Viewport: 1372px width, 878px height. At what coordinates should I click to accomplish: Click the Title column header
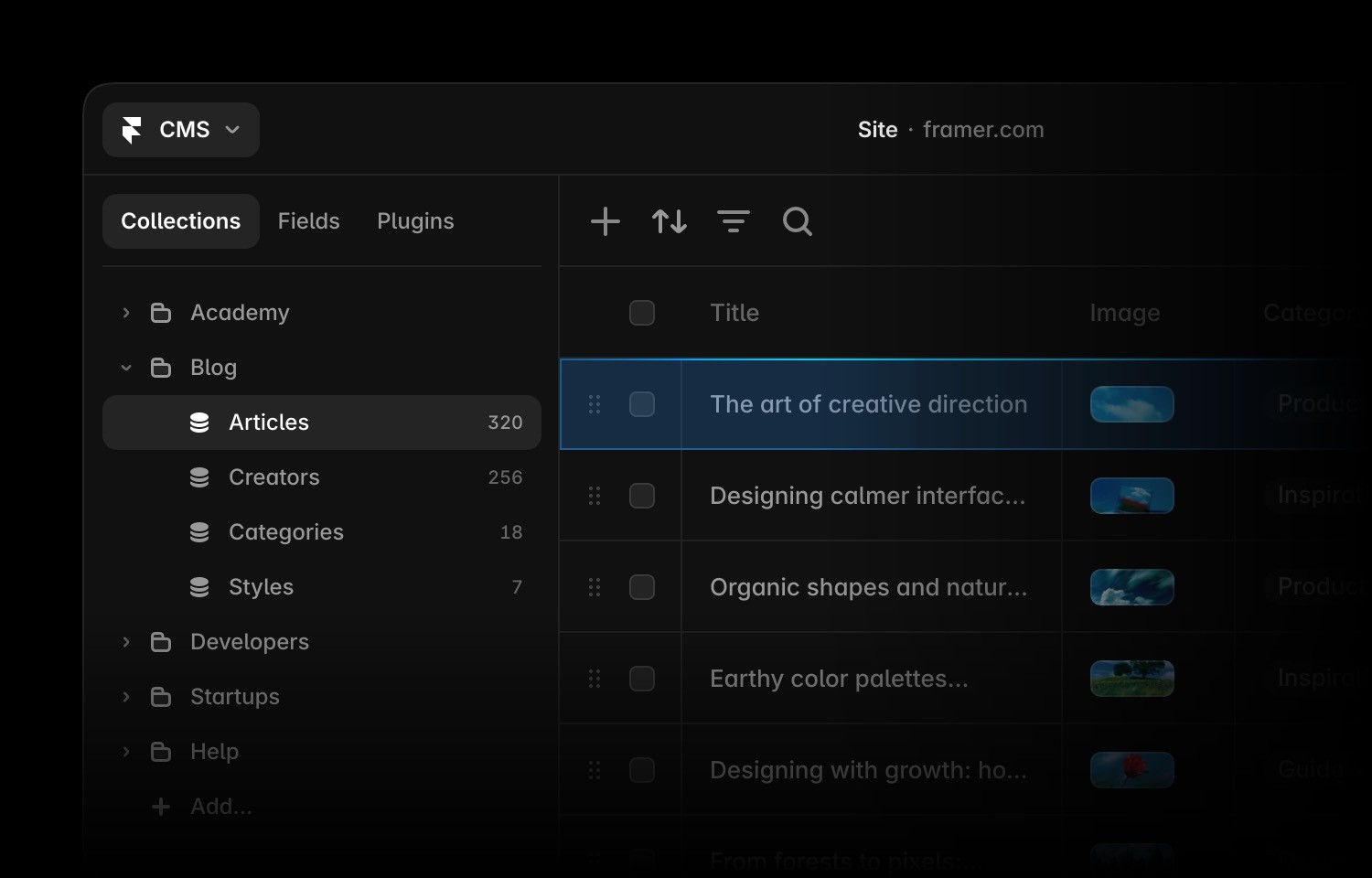click(x=734, y=313)
